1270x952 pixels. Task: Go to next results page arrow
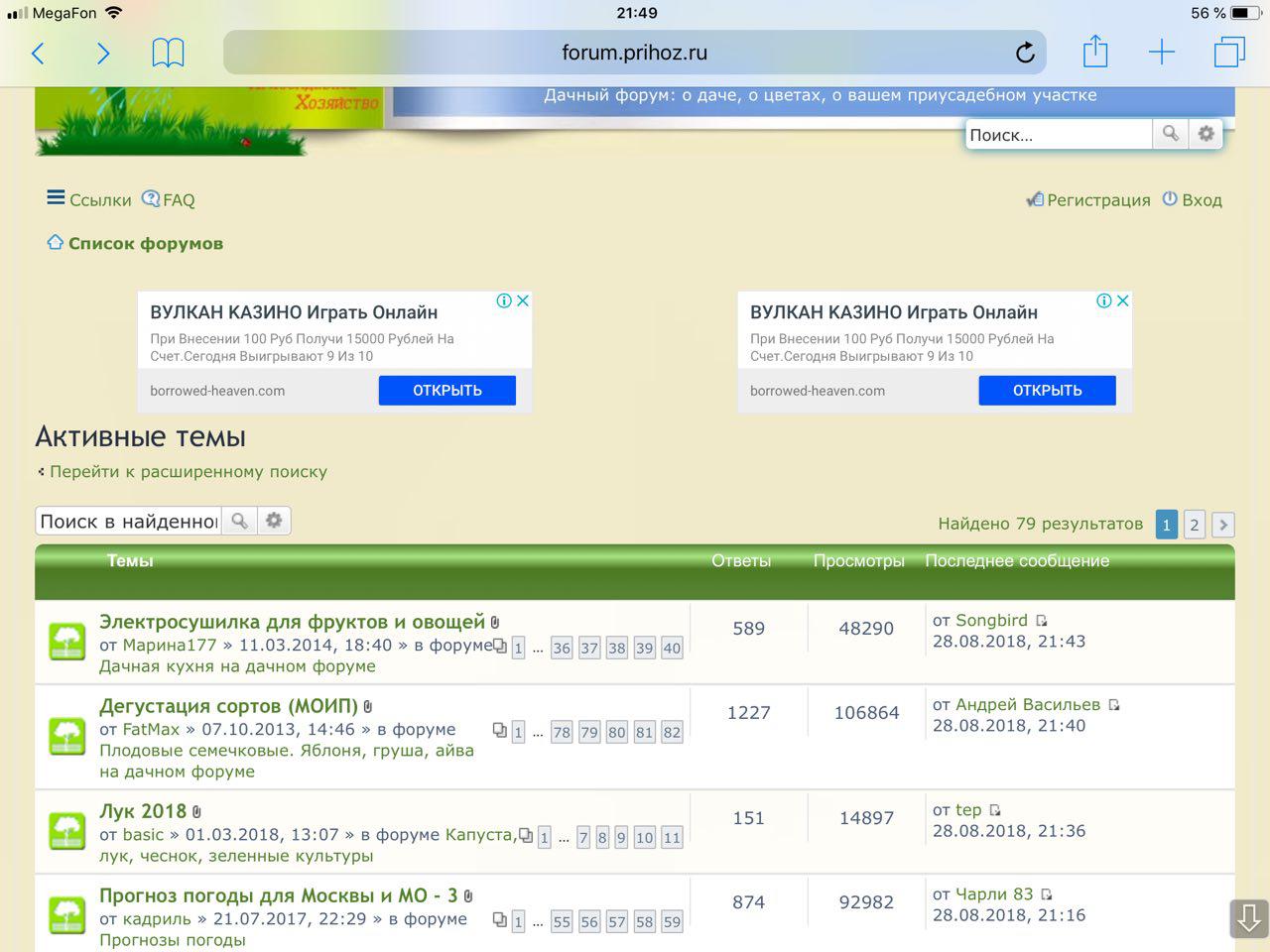1223,525
